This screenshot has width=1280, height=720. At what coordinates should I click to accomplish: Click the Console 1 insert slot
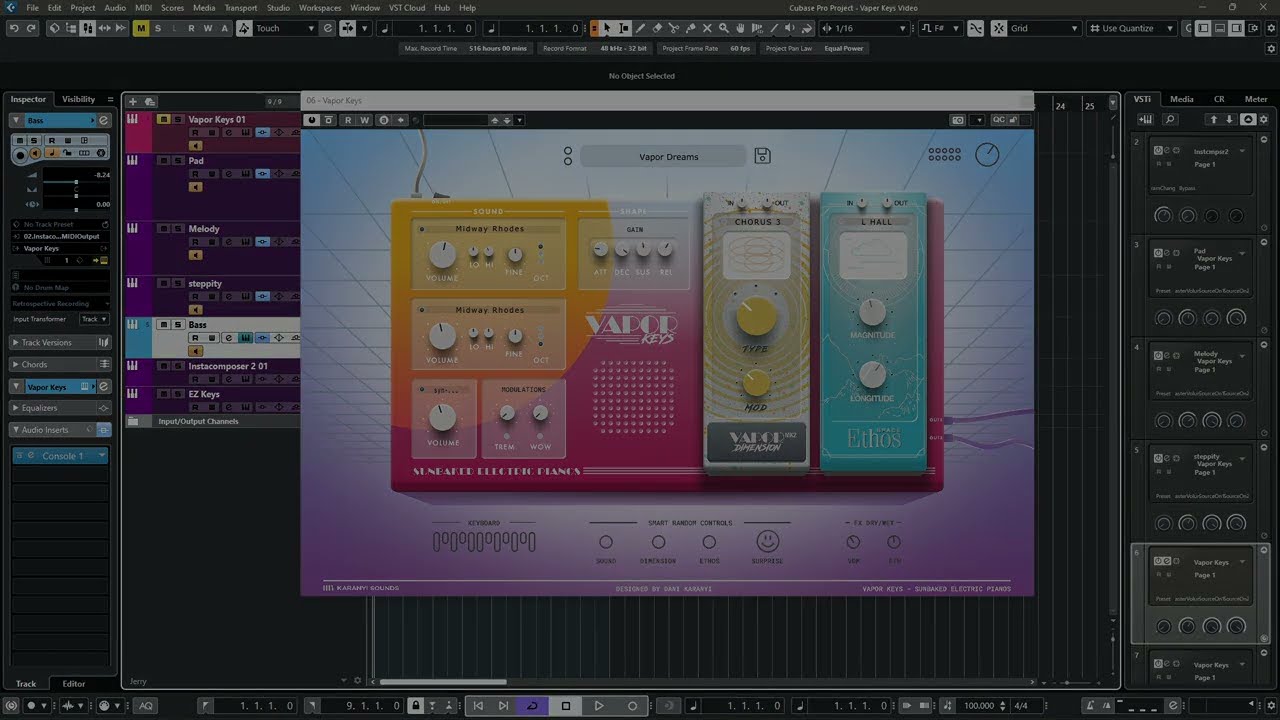[60, 456]
